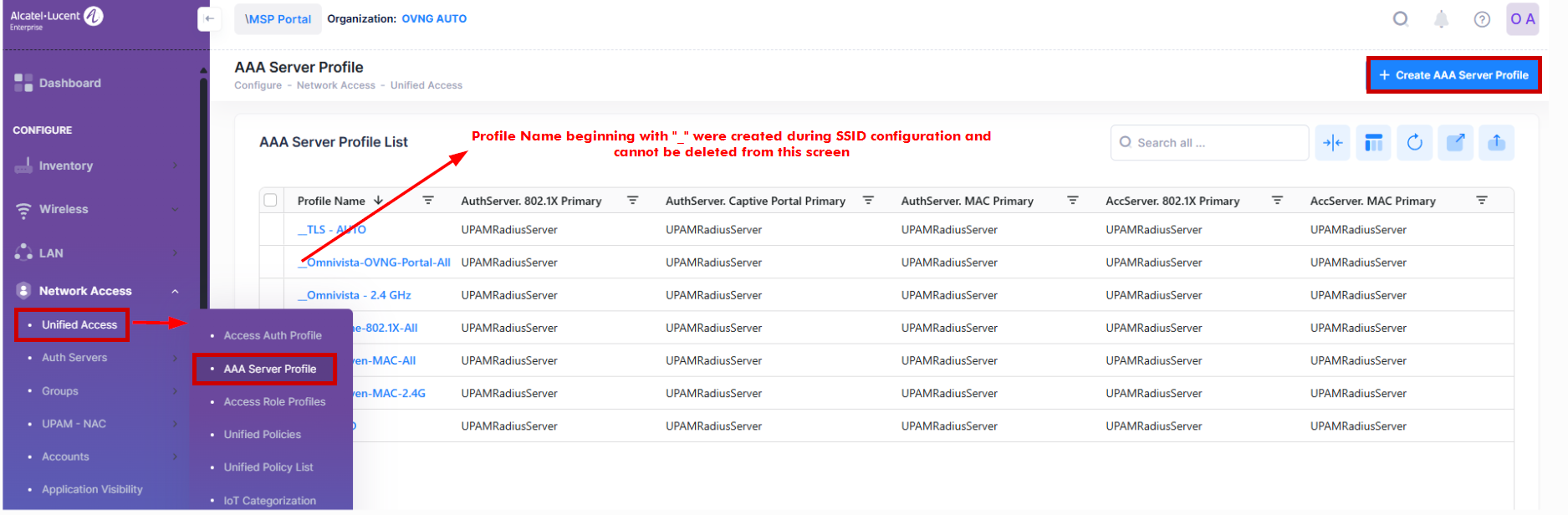Viewport: 1568px width, 515px height.
Task: Select all rows header checkbox
Action: point(270,201)
